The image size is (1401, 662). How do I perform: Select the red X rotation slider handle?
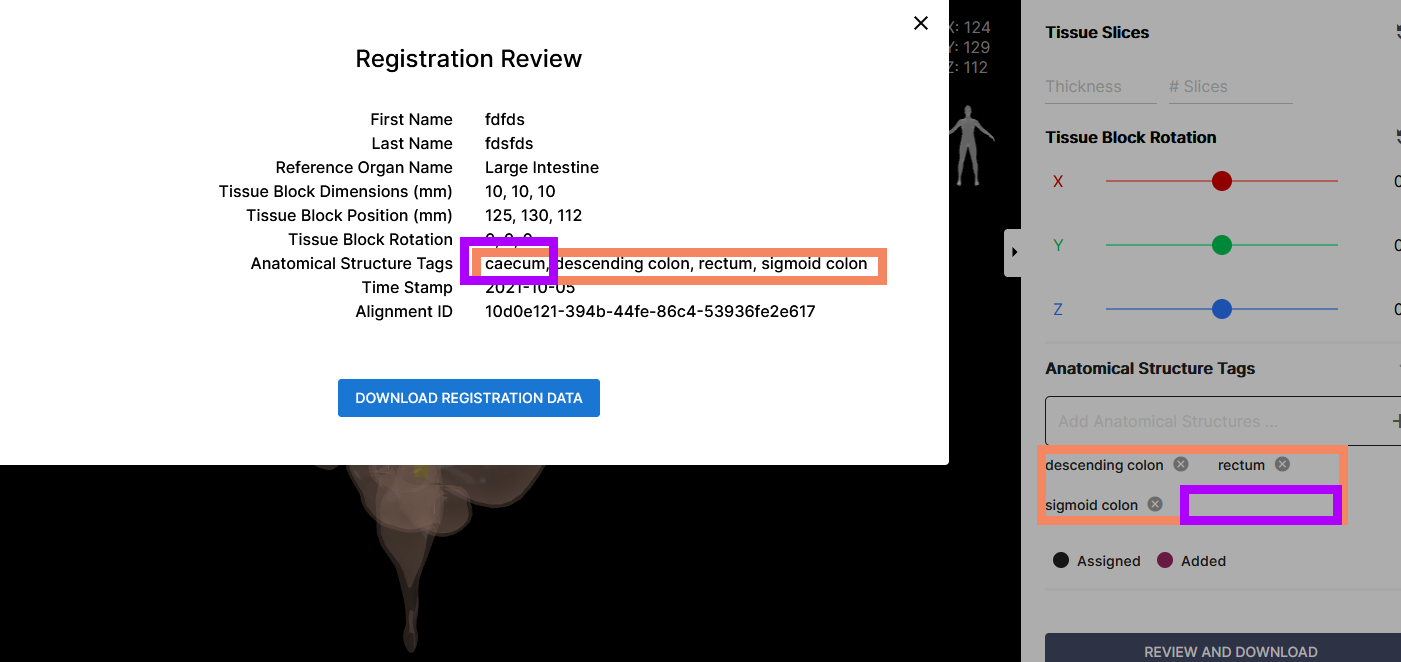1221,181
